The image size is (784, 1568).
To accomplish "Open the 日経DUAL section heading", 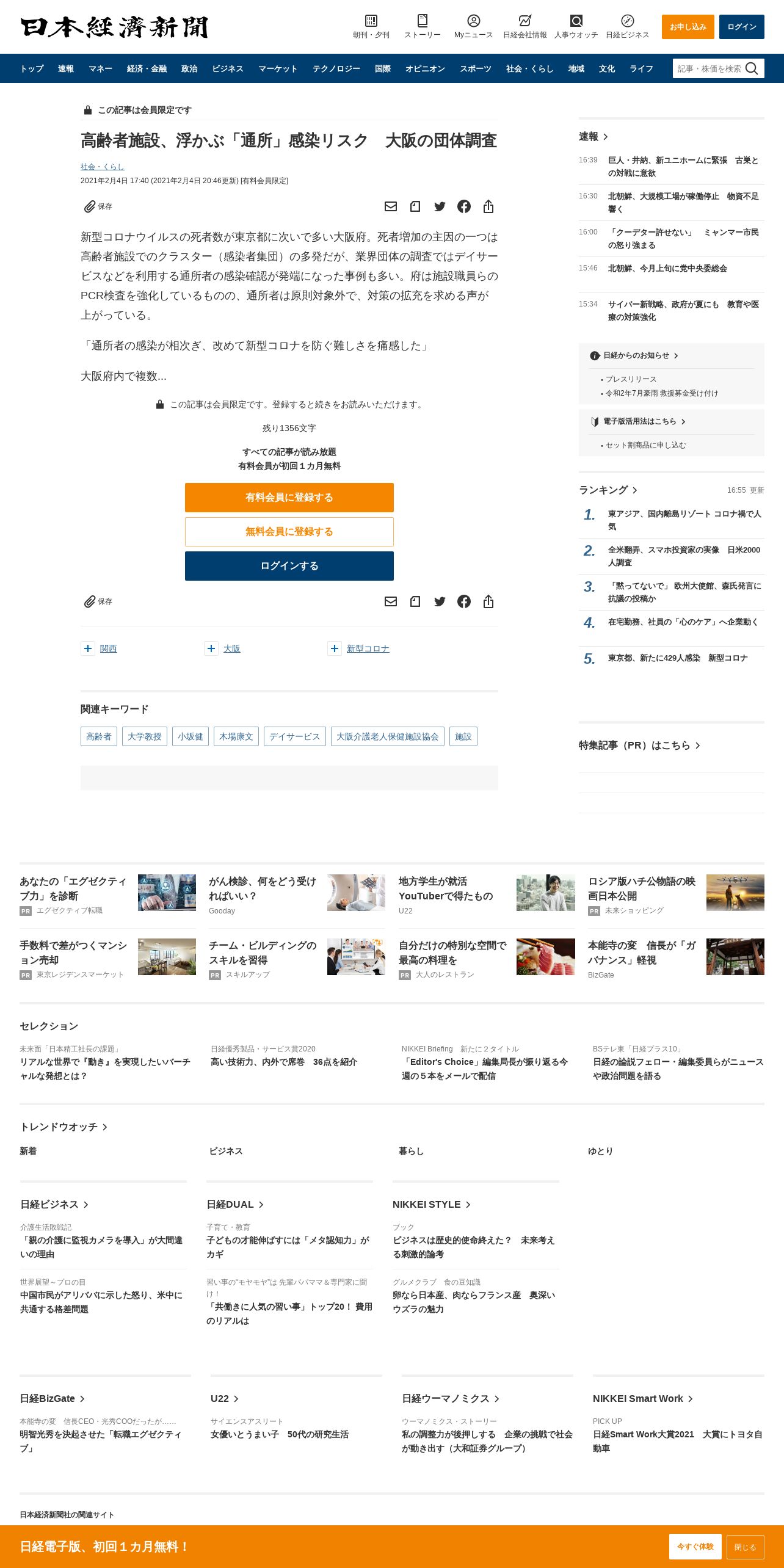I will coord(235,1205).
